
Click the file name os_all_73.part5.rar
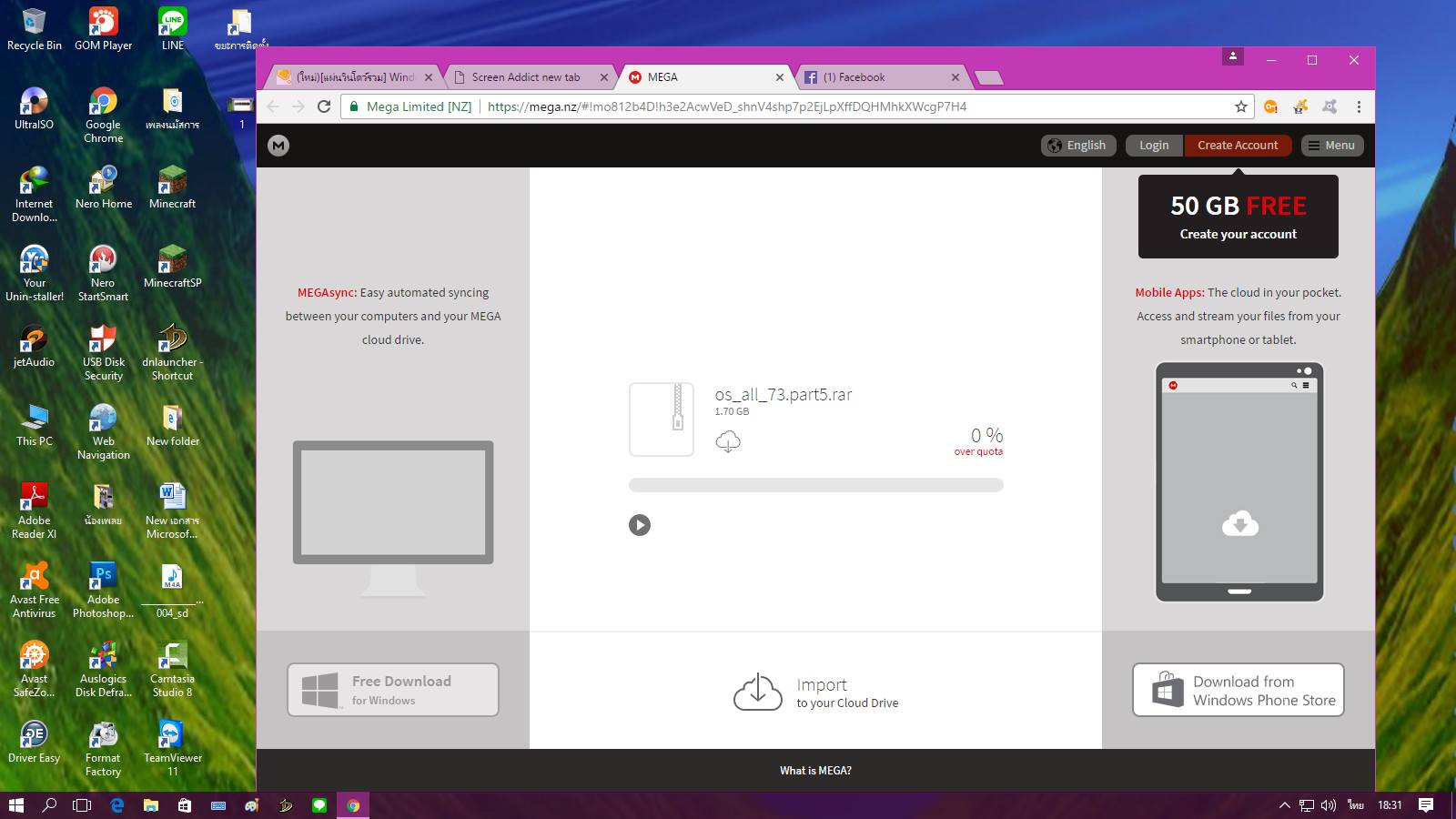click(x=784, y=395)
